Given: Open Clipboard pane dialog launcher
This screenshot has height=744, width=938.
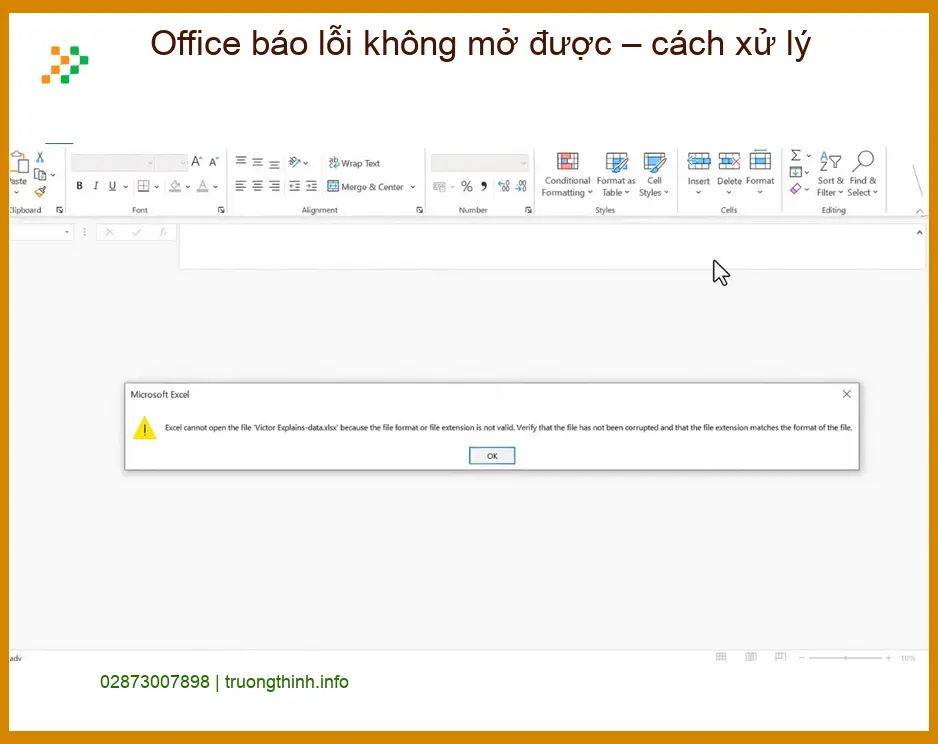Looking at the screenshot, I should click(x=59, y=210).
